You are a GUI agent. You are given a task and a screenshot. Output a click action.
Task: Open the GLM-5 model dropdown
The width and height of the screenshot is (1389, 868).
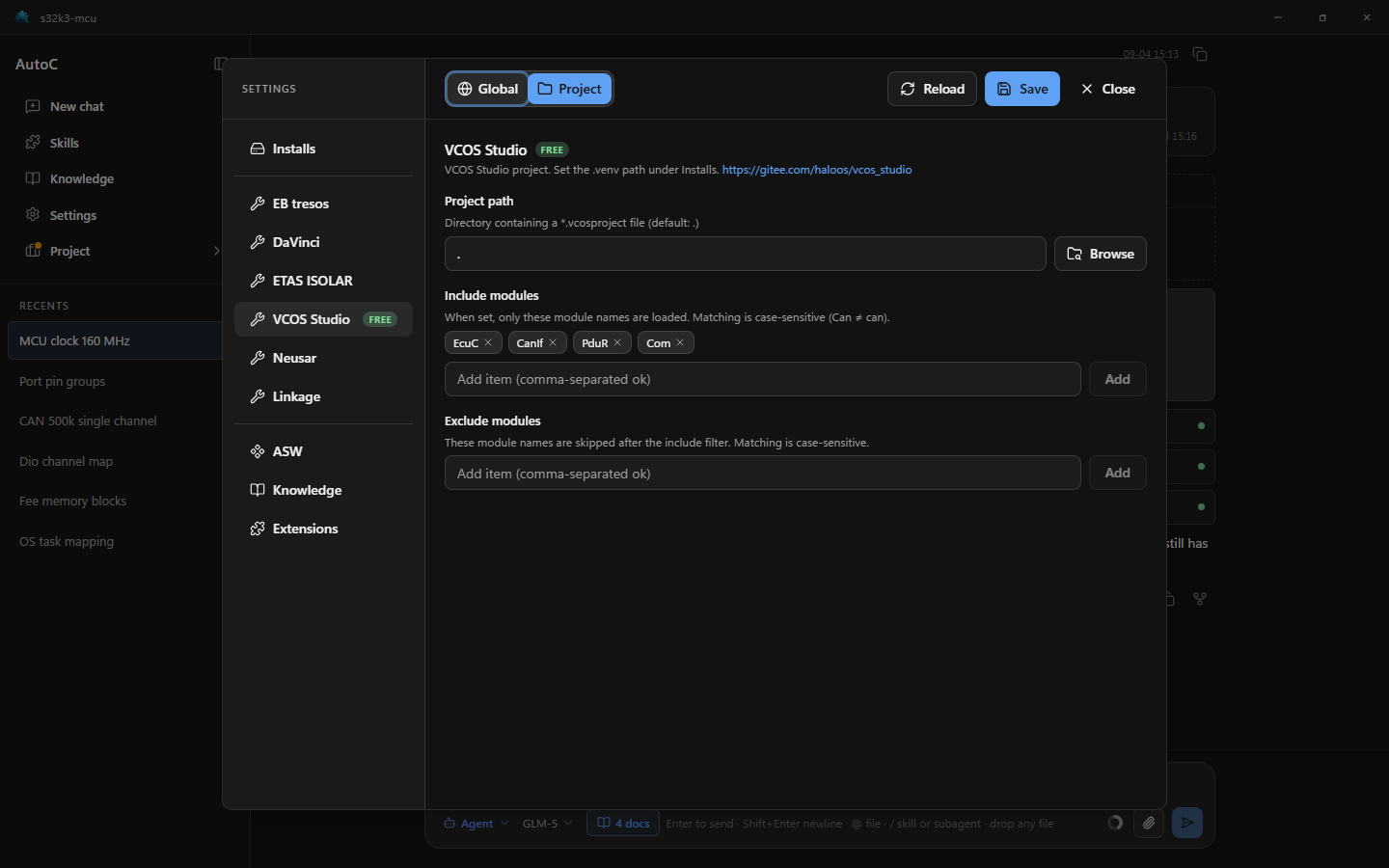tap(548, 823)
